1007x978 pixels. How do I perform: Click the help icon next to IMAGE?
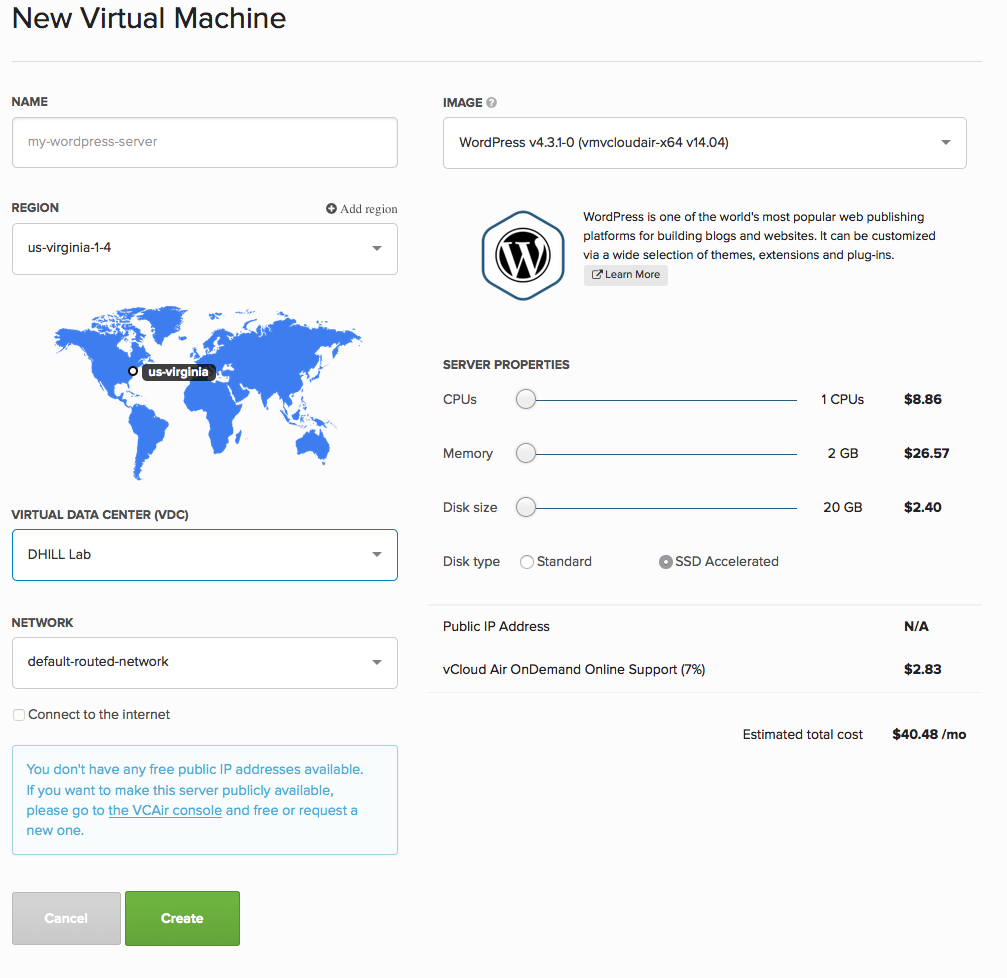[x=491, y=102]
